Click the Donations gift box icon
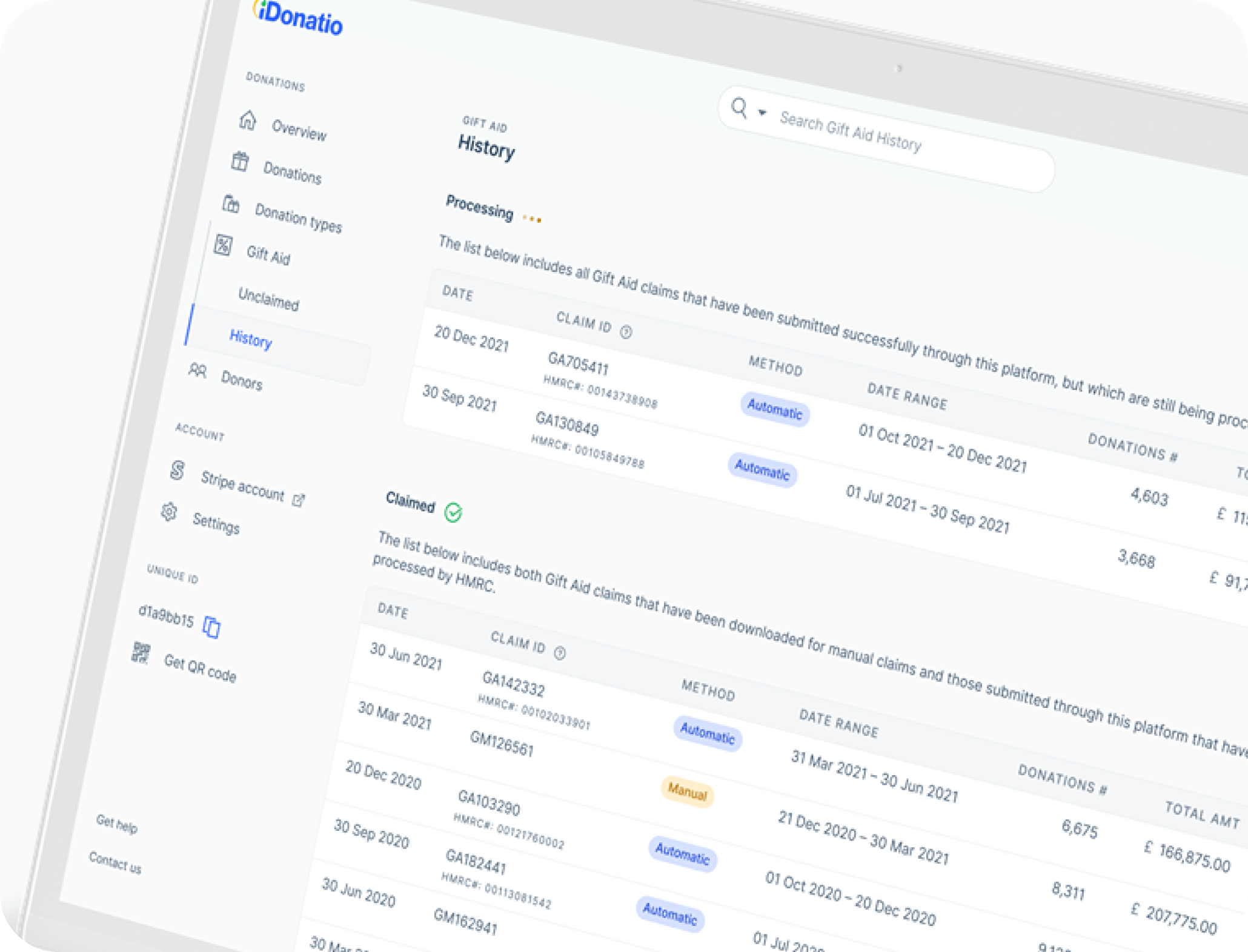Viewport: 1248px width, 952px height. click(x=240, y=161)
